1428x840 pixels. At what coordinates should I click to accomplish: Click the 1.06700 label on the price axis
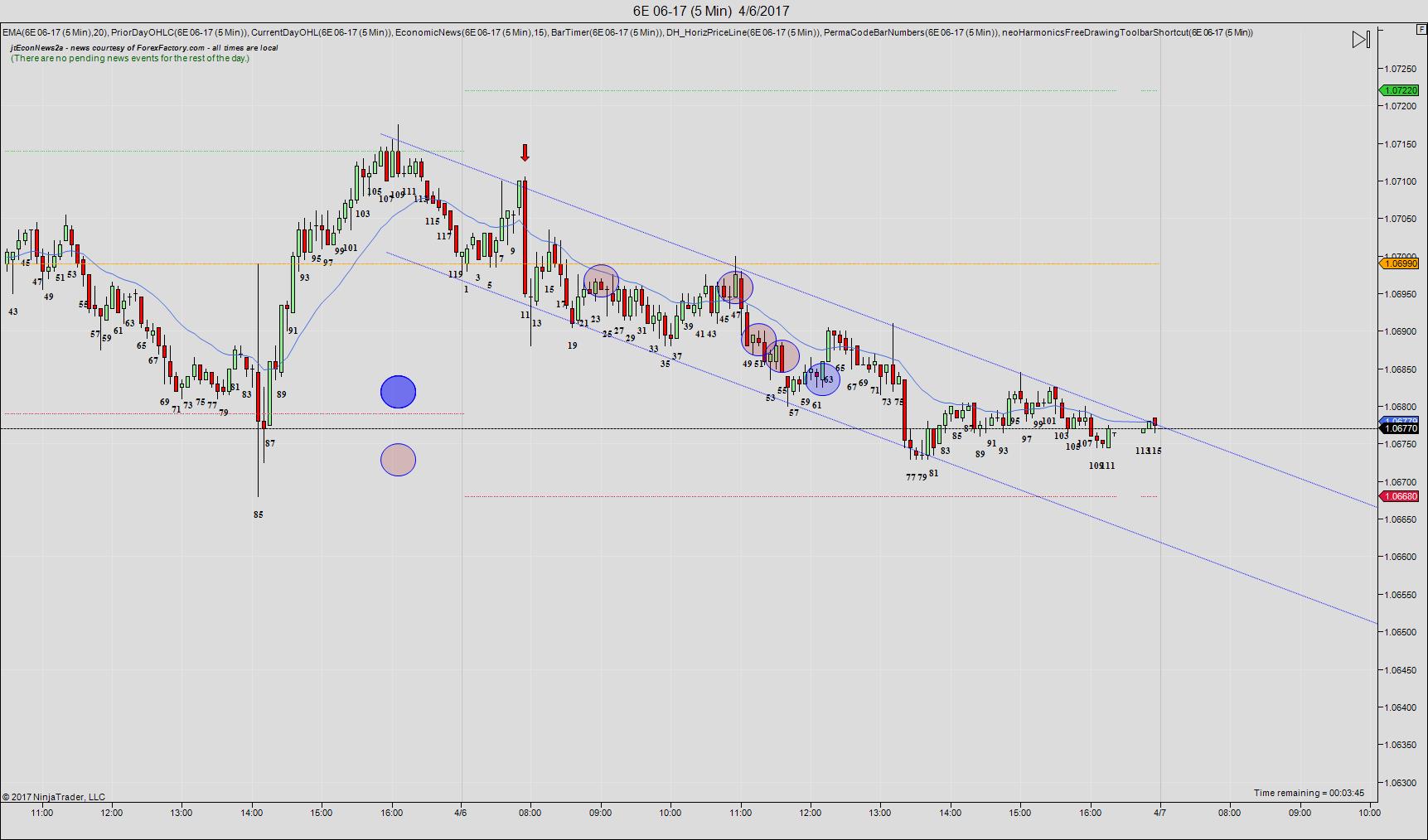click(1400, 481)
